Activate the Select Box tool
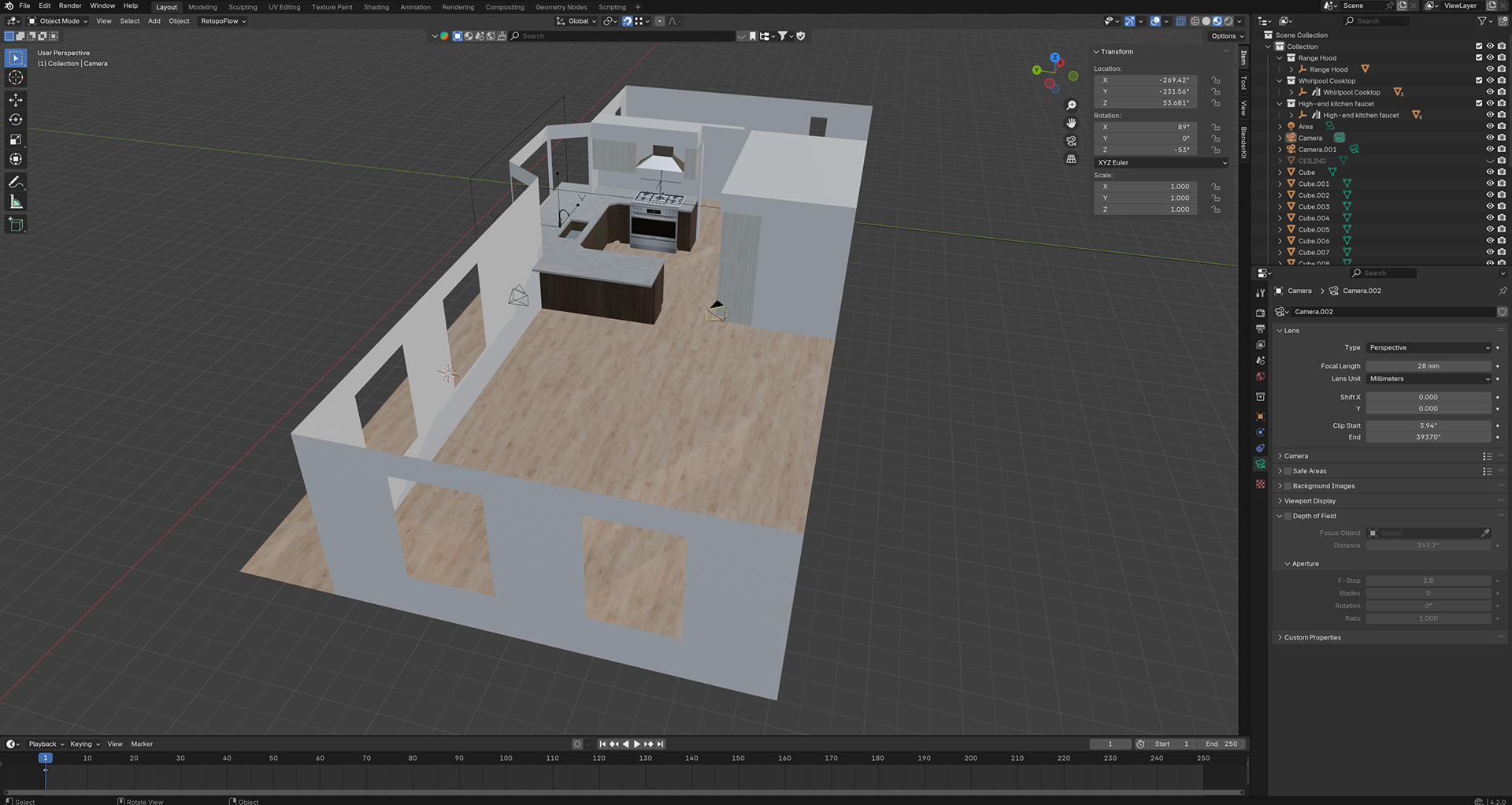The width and height of the screenshot is (1512, 805). 16,57
